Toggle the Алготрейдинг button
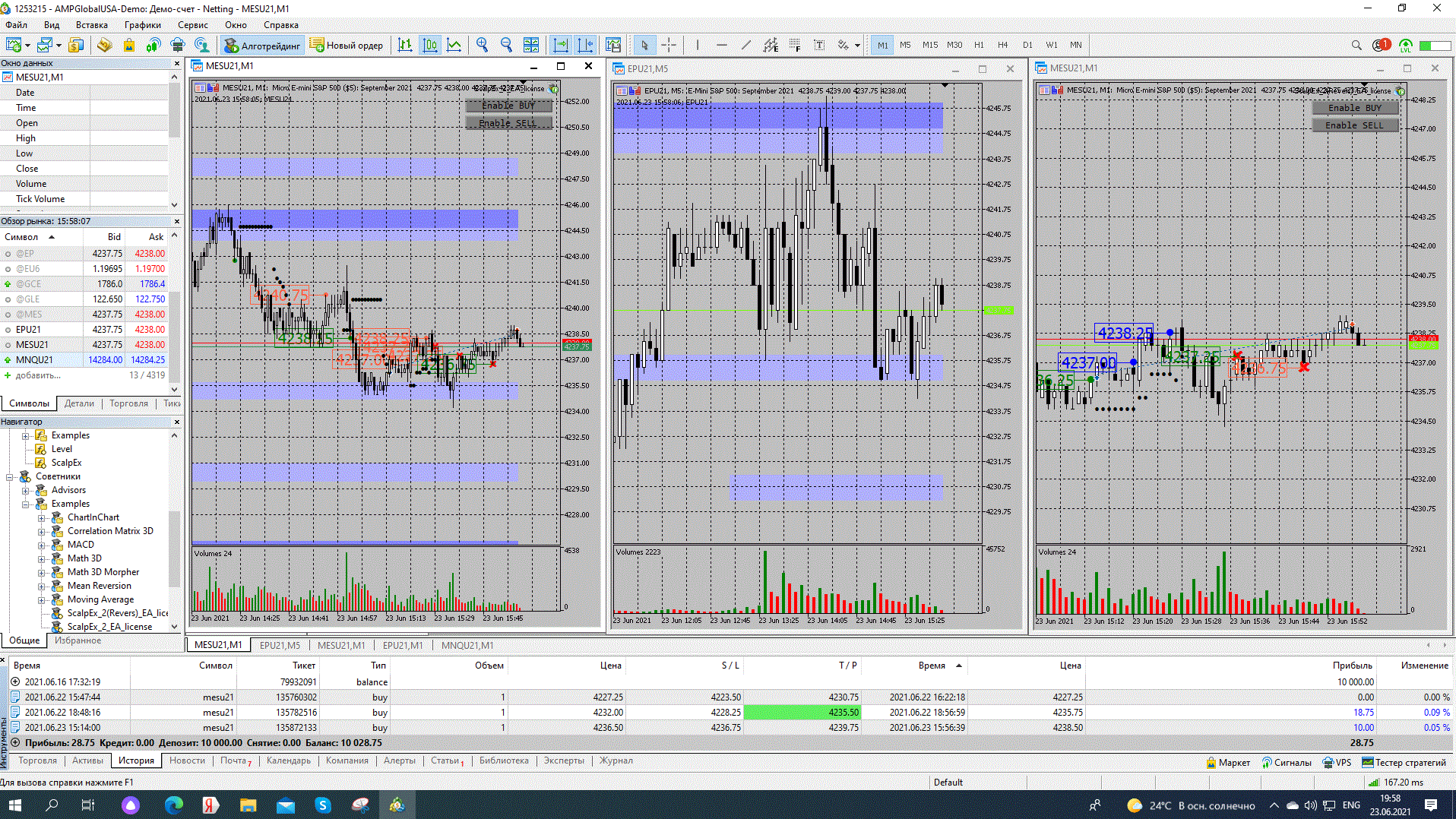The image size is (1456, 819). 262,46
